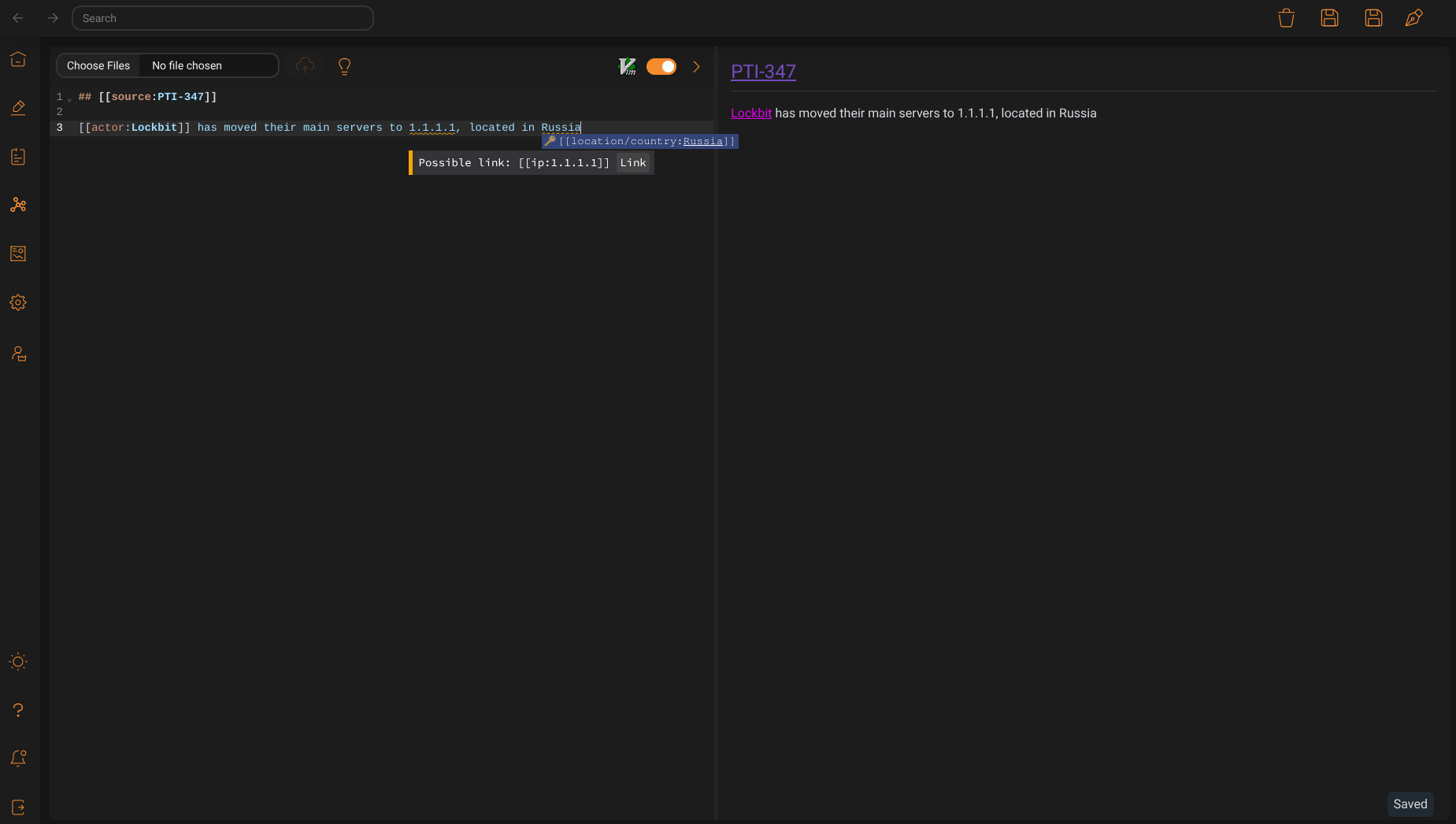
Task: Click the back navigation arrow
Action: coord(18,18)
